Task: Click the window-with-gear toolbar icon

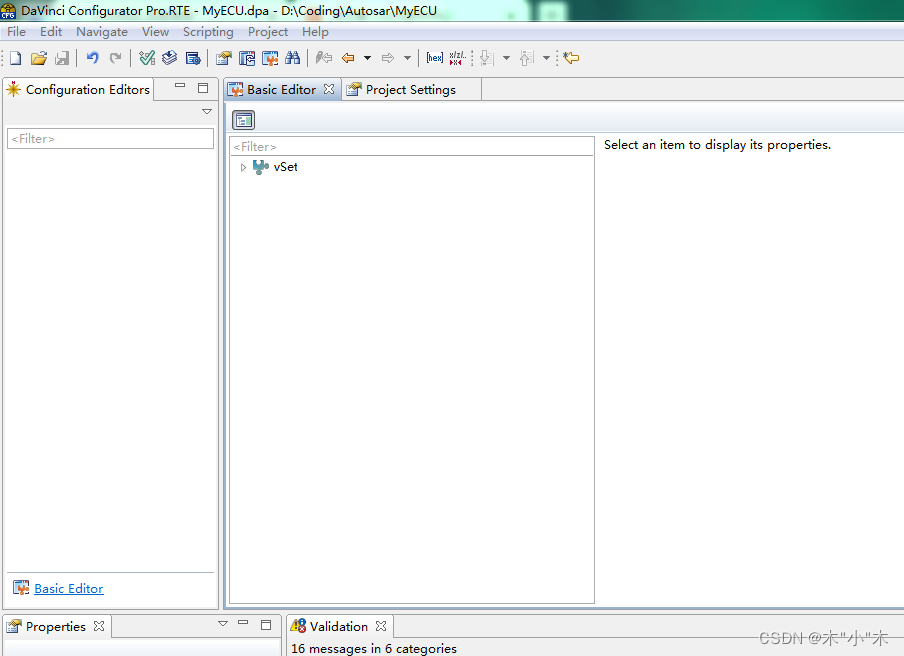Action: [193, 58]
